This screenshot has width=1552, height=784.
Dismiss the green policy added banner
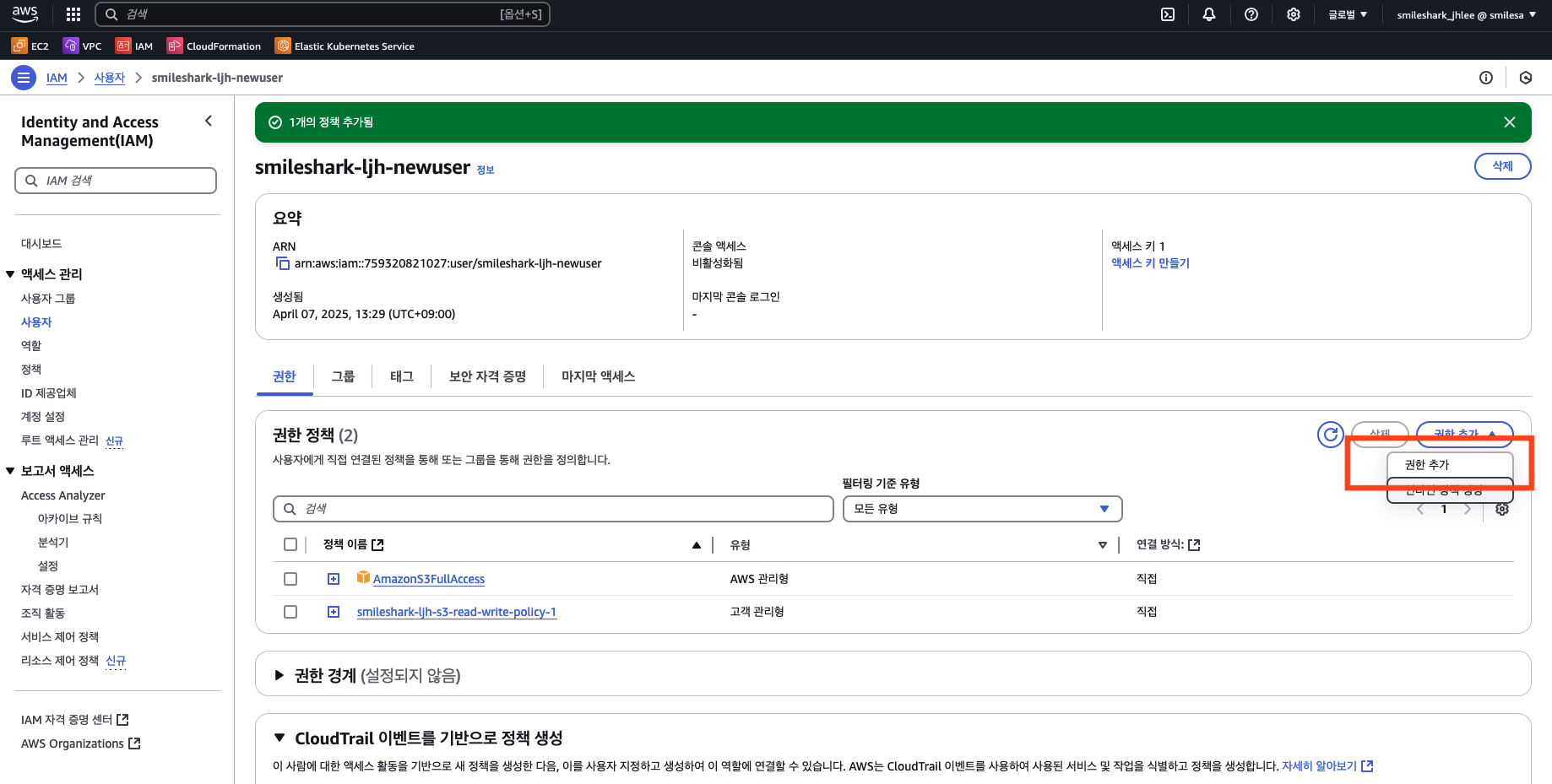1509,122
